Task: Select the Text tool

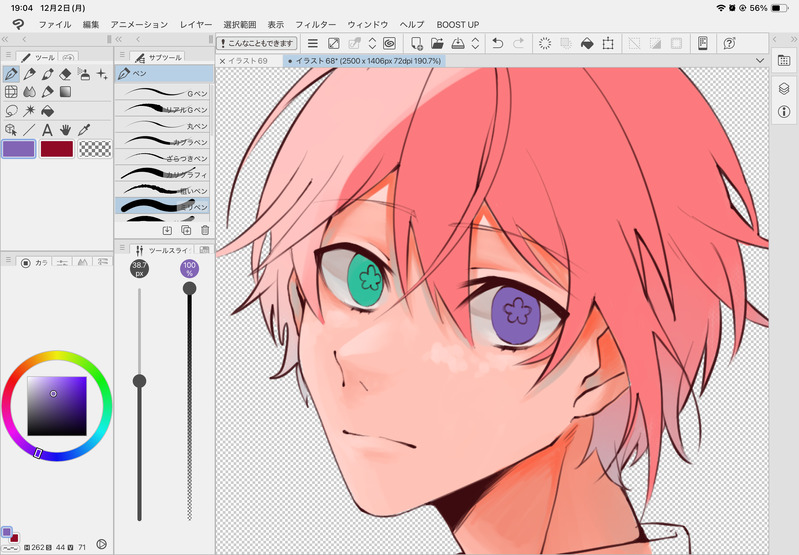Action: (x=47, y=129)
